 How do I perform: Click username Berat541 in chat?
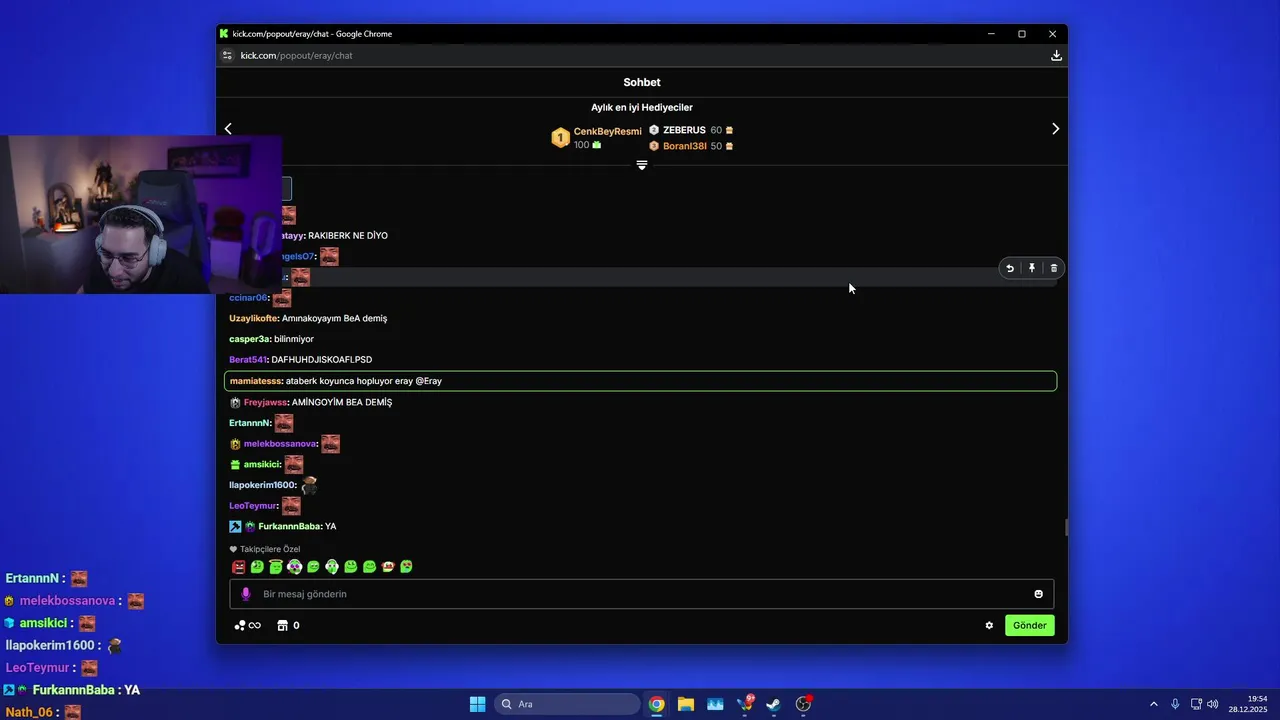coord(248,360)
